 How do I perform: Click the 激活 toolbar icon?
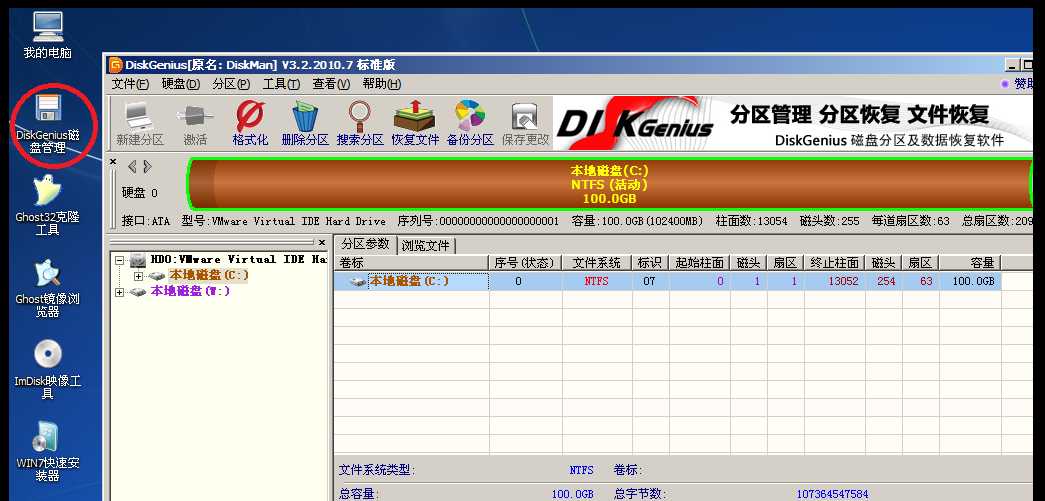point(195,124)
